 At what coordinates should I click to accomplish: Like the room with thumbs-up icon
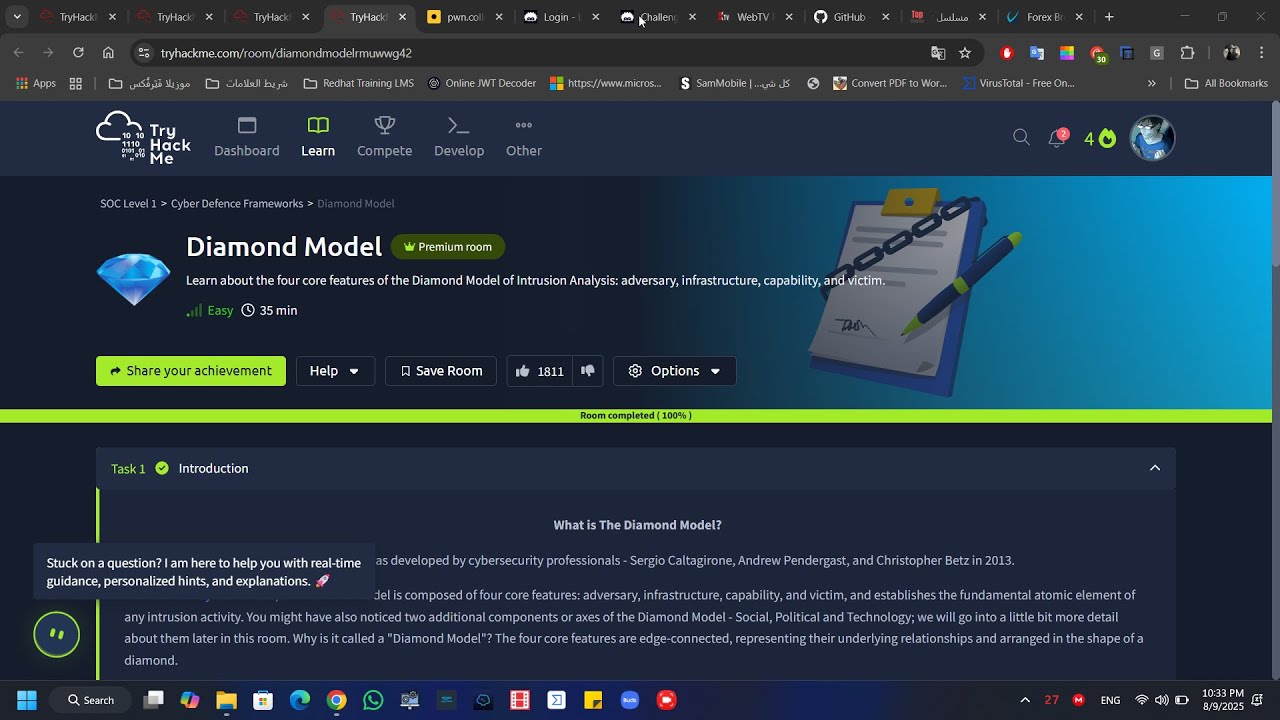click(x=523, y=371)
